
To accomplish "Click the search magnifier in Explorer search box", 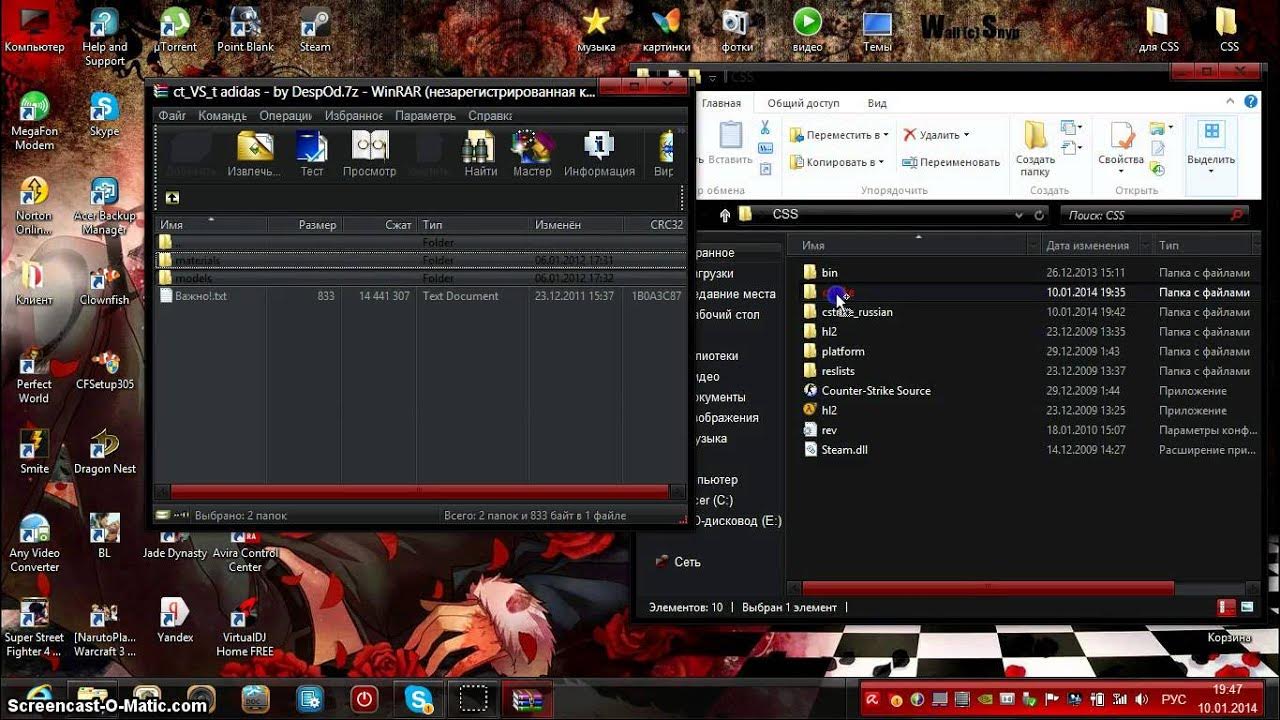I will click(x=1238, y=215).
